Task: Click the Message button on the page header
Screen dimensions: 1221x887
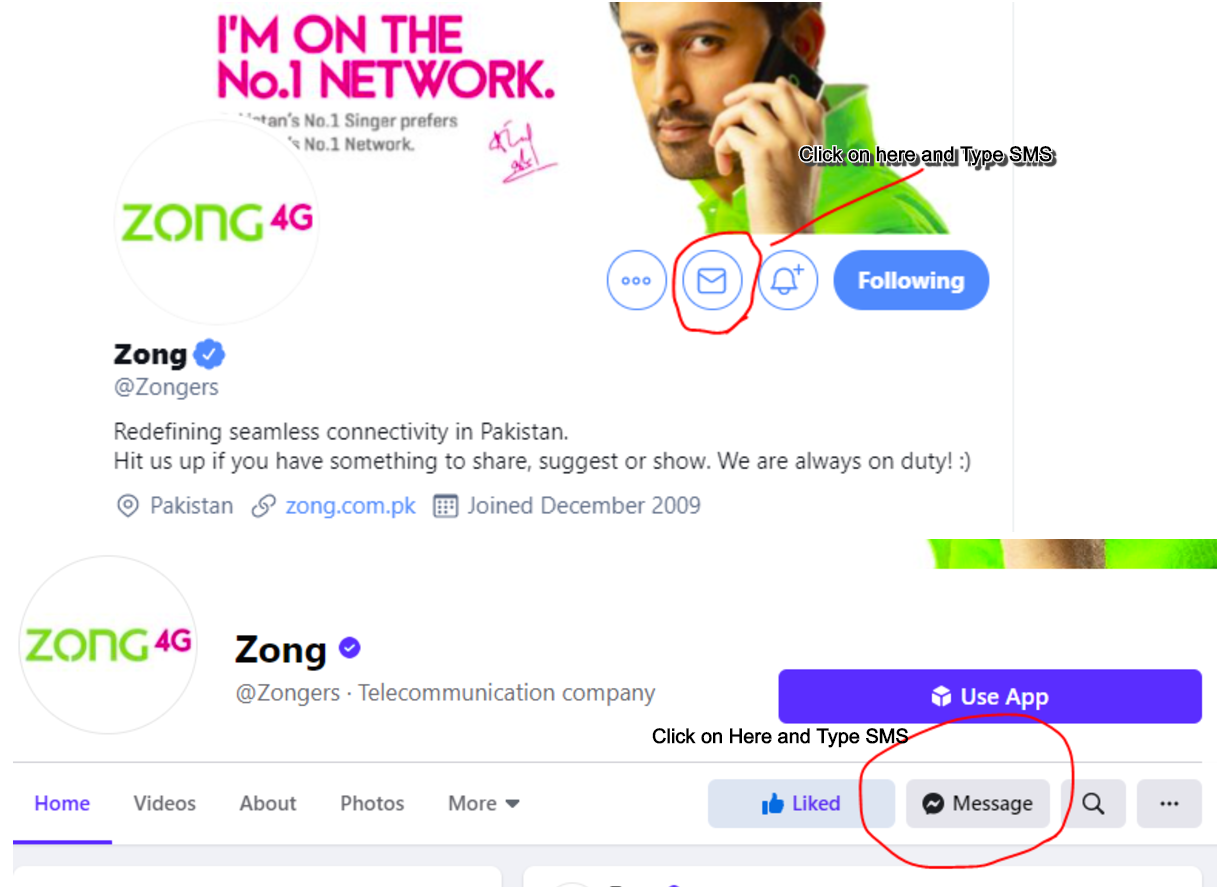Action: pos(978,803)
